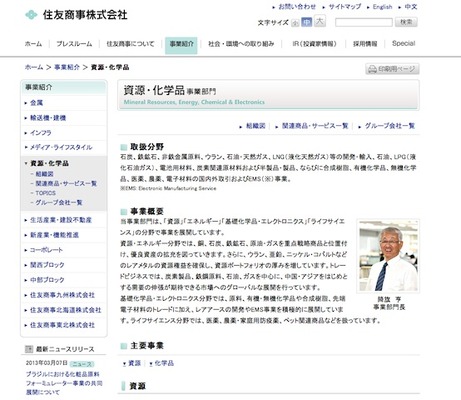The width and height of the screenshot is (461, 400).
Task: Open サイトマップ link
Action: click(345, 7)
